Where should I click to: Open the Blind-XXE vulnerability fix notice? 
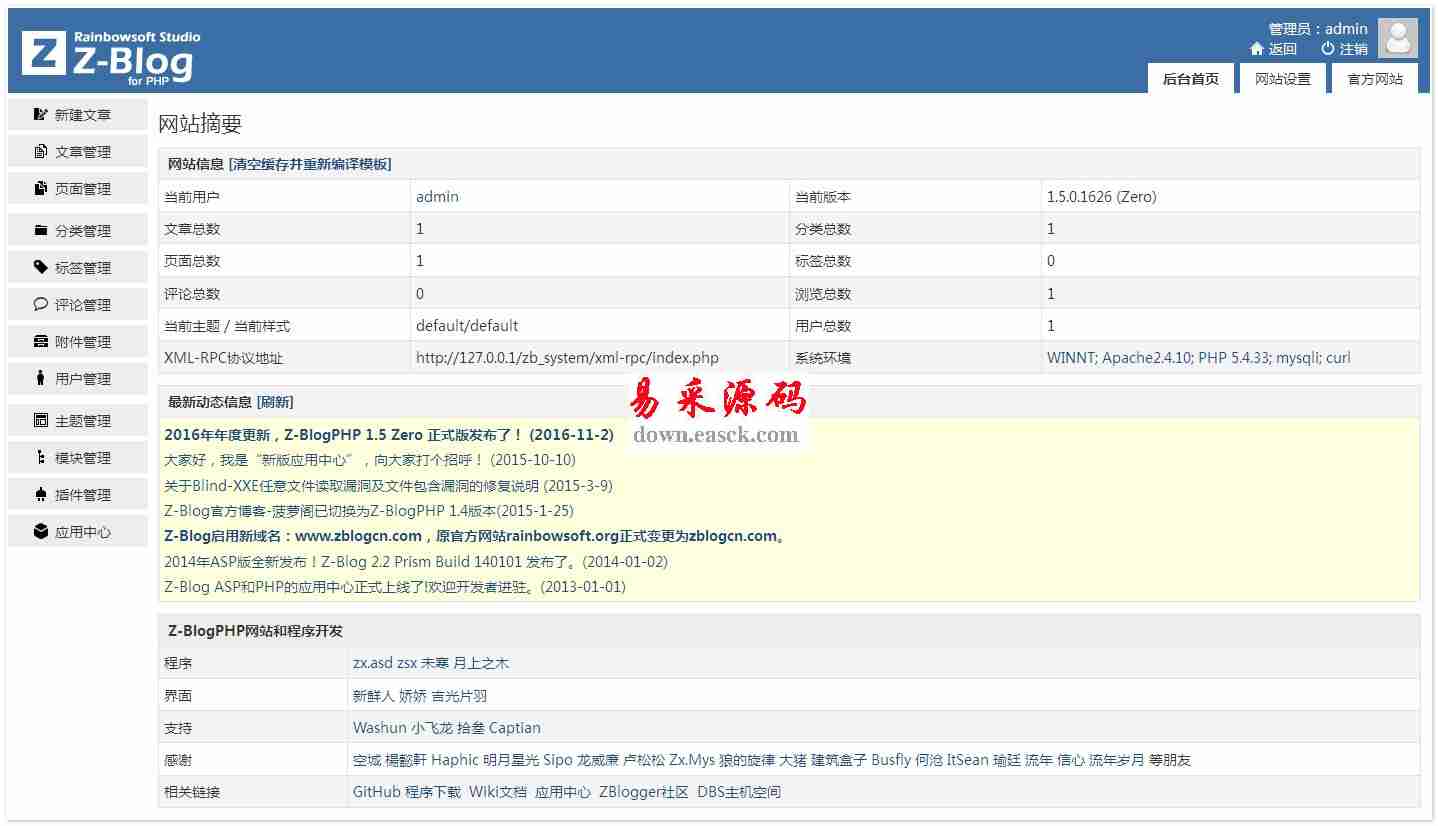[x=388, y=486]
